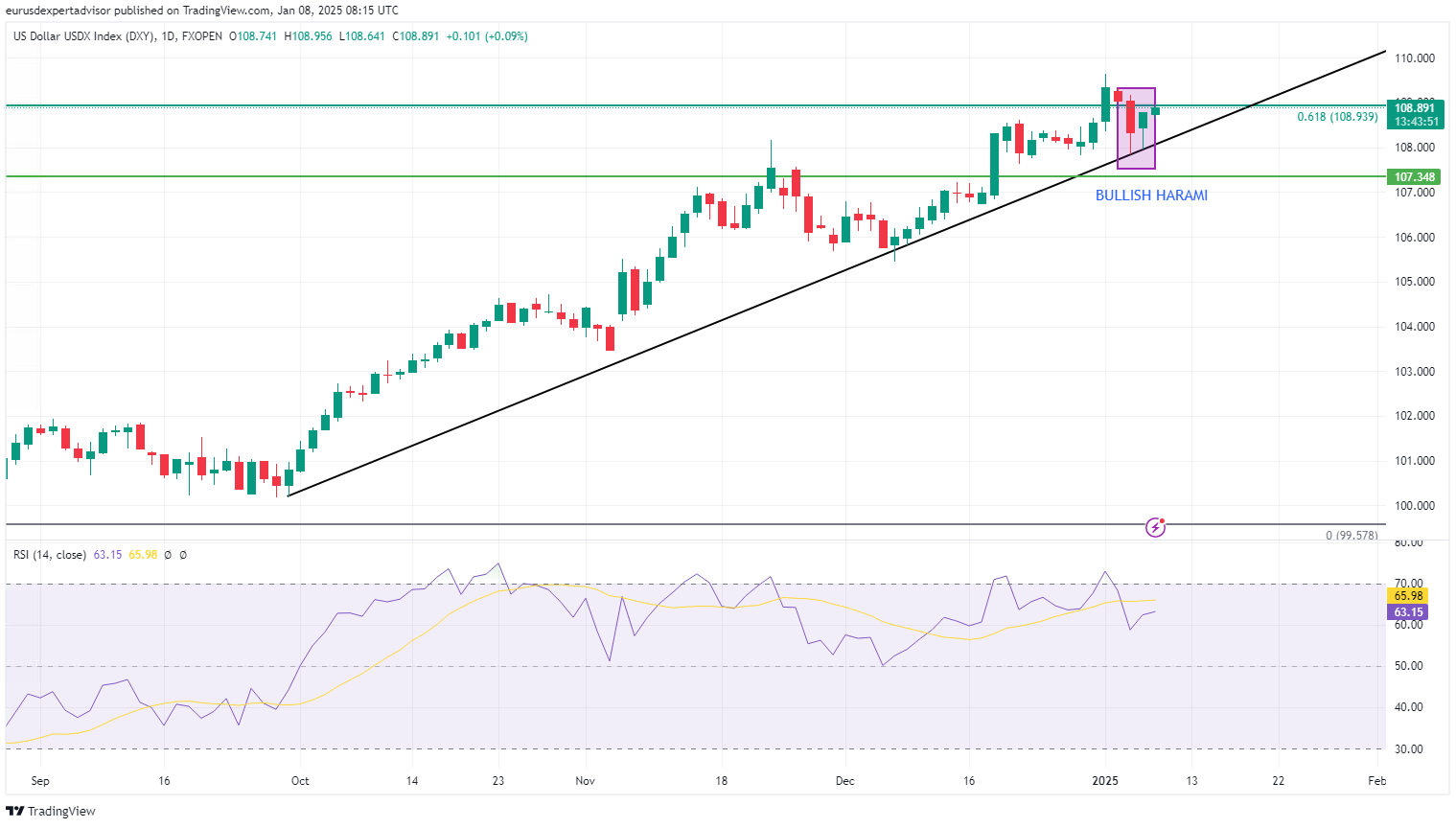Screen dimensions: 1456x828
Task: Click the 106.000 price axis label
Action: 1415,238
